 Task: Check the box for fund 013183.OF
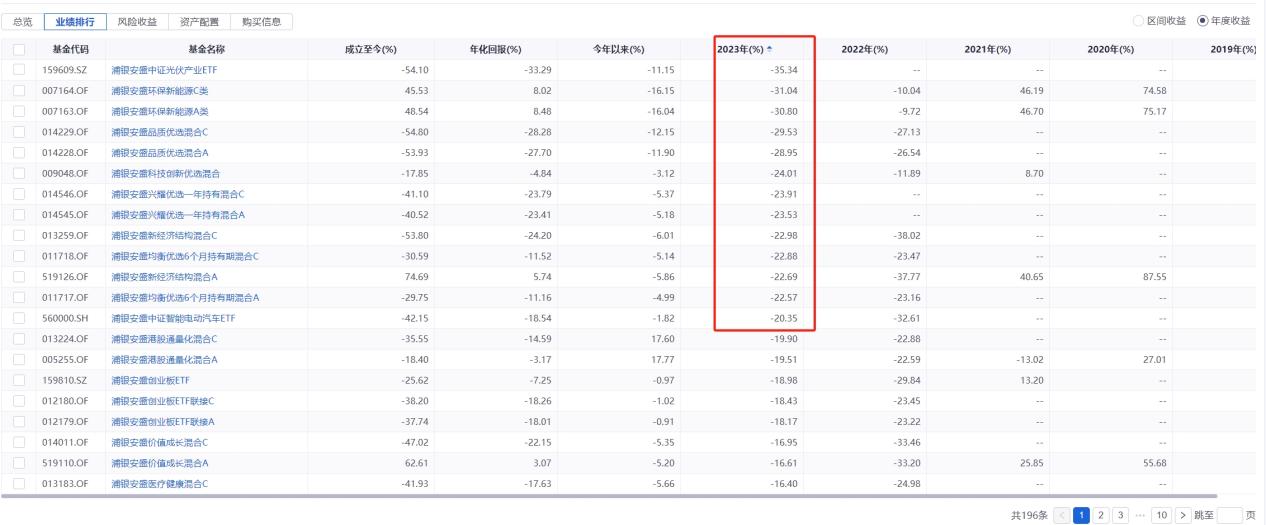pos(20,484)
